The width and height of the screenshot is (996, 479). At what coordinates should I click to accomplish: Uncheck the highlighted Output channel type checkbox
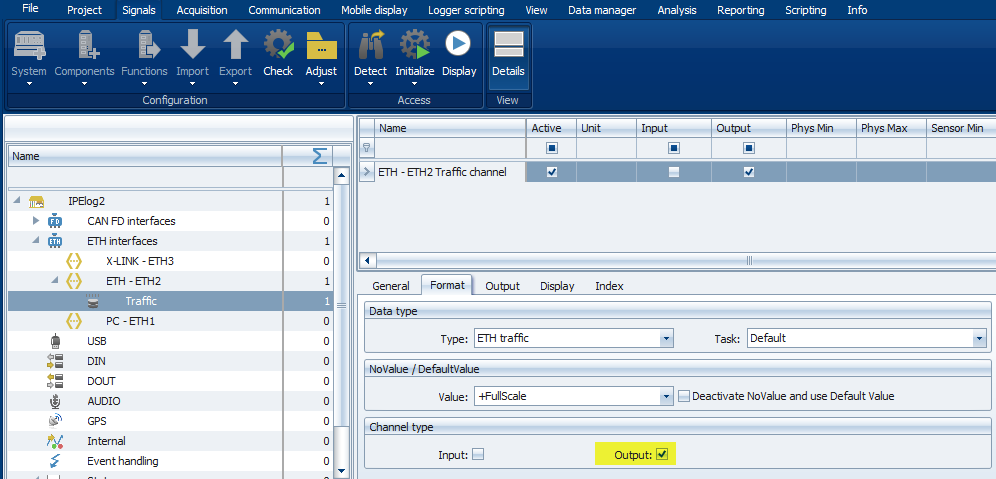pos(661,455)
